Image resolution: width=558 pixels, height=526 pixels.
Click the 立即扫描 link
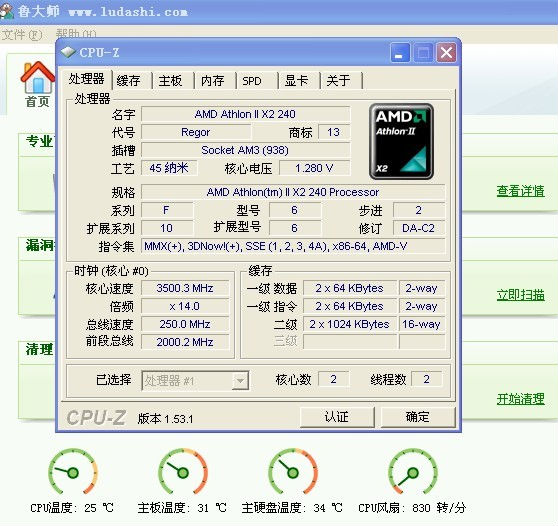click(x=521, y=295)
